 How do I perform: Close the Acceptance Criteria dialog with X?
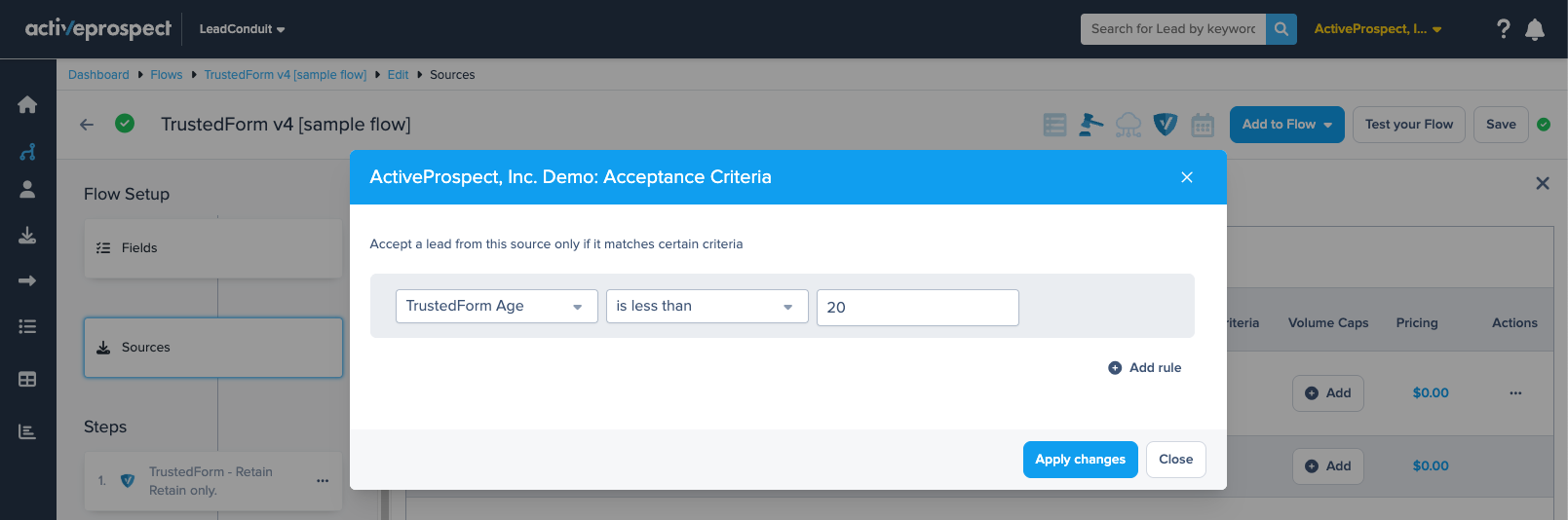(x=1187, y=177)
